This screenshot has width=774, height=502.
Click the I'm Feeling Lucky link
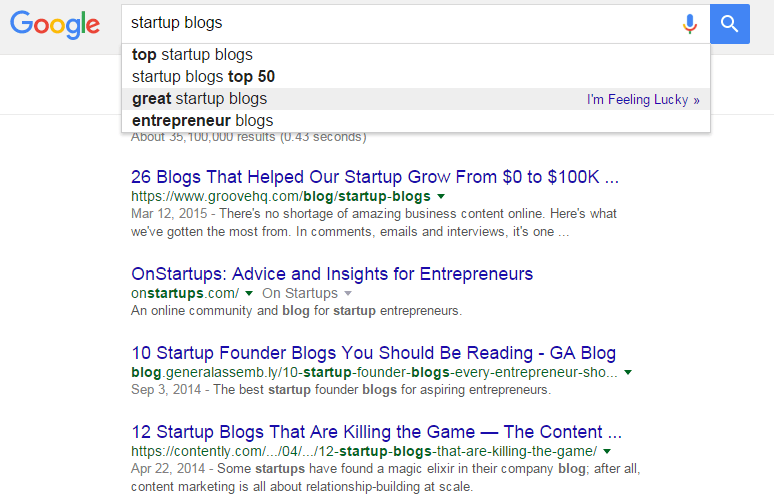point(643,100)
